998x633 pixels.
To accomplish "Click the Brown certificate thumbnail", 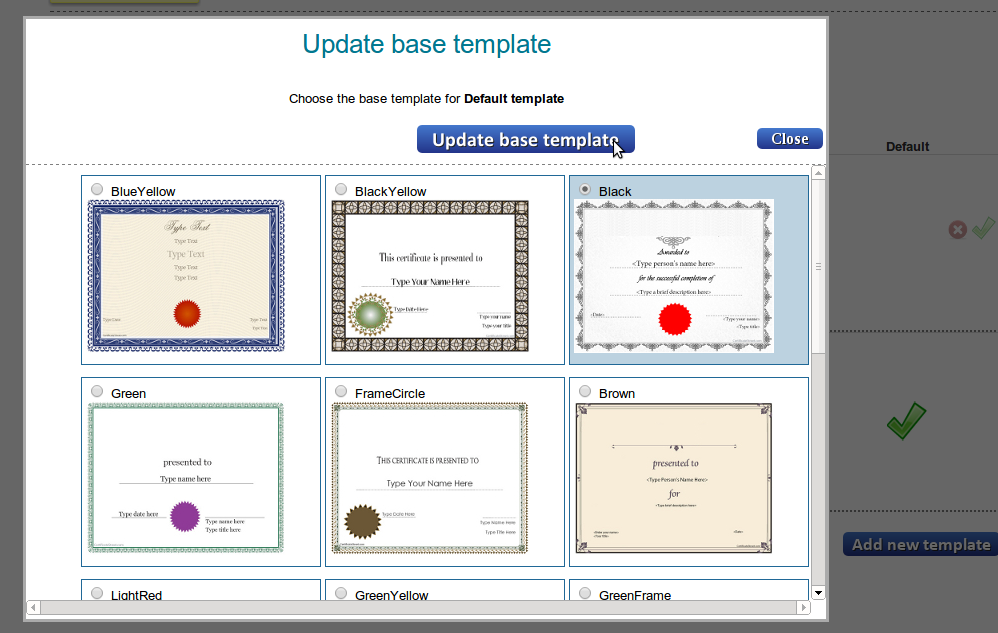I will pos(674,478).
